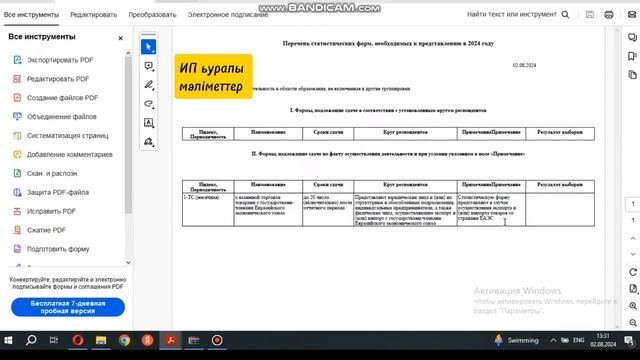Image resolution: width=640 pixels, height=360 pixels.
Task: Open document properties page icon
Action: pyautogui.click(x=633, y=289)
